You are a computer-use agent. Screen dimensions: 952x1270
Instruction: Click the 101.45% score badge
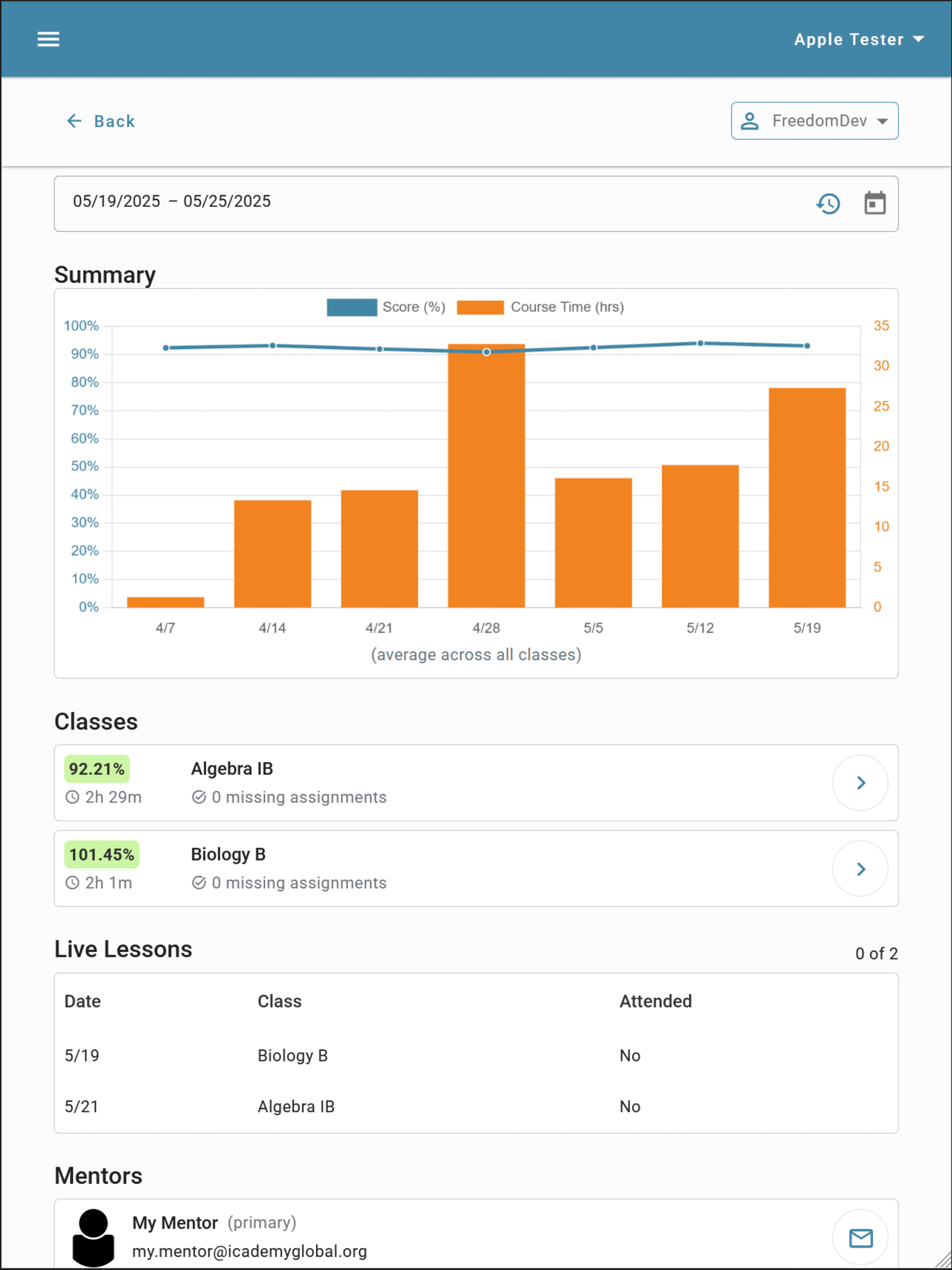pyautogui.click(x=102, y=854)
